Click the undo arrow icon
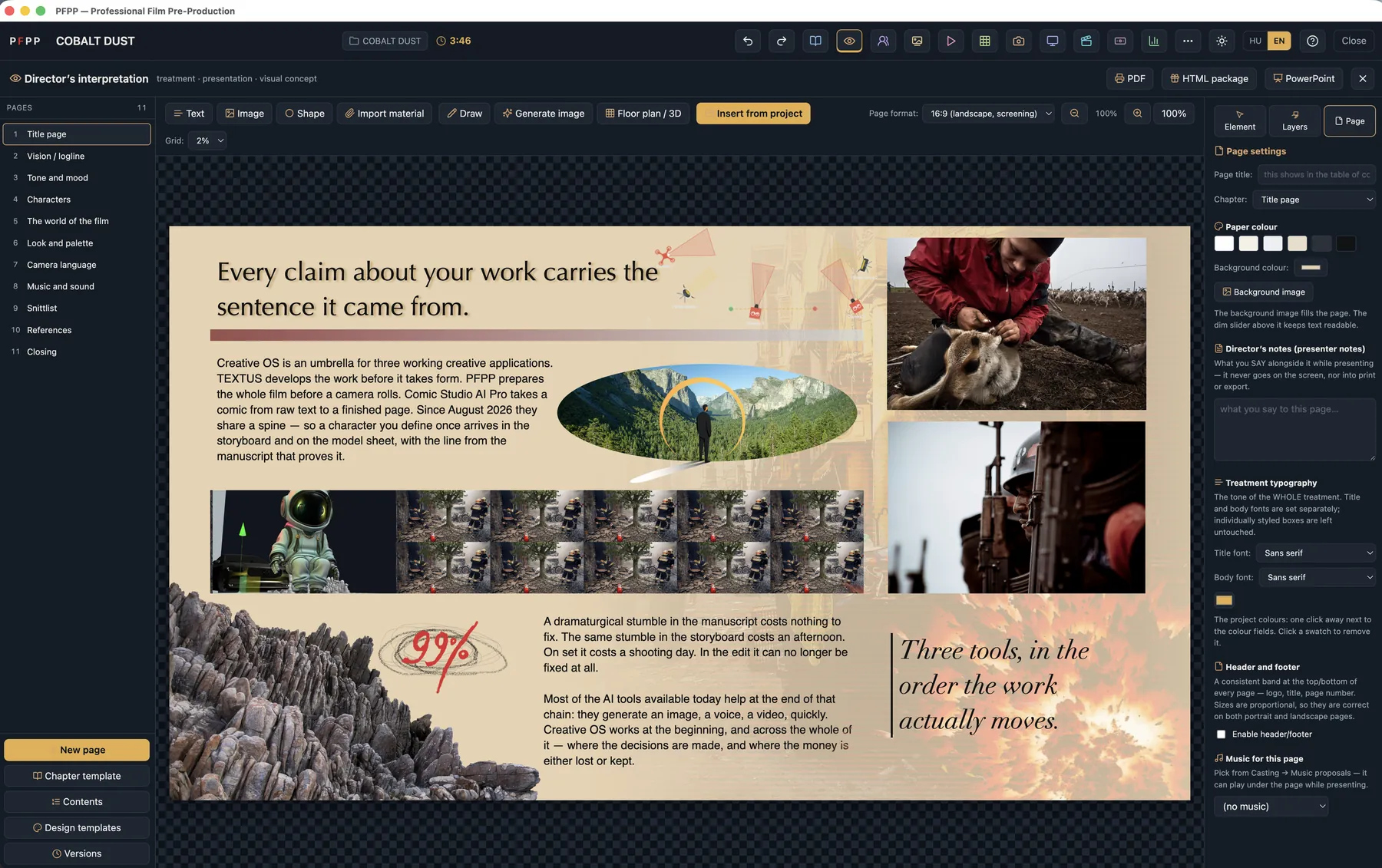 (748, 41)
